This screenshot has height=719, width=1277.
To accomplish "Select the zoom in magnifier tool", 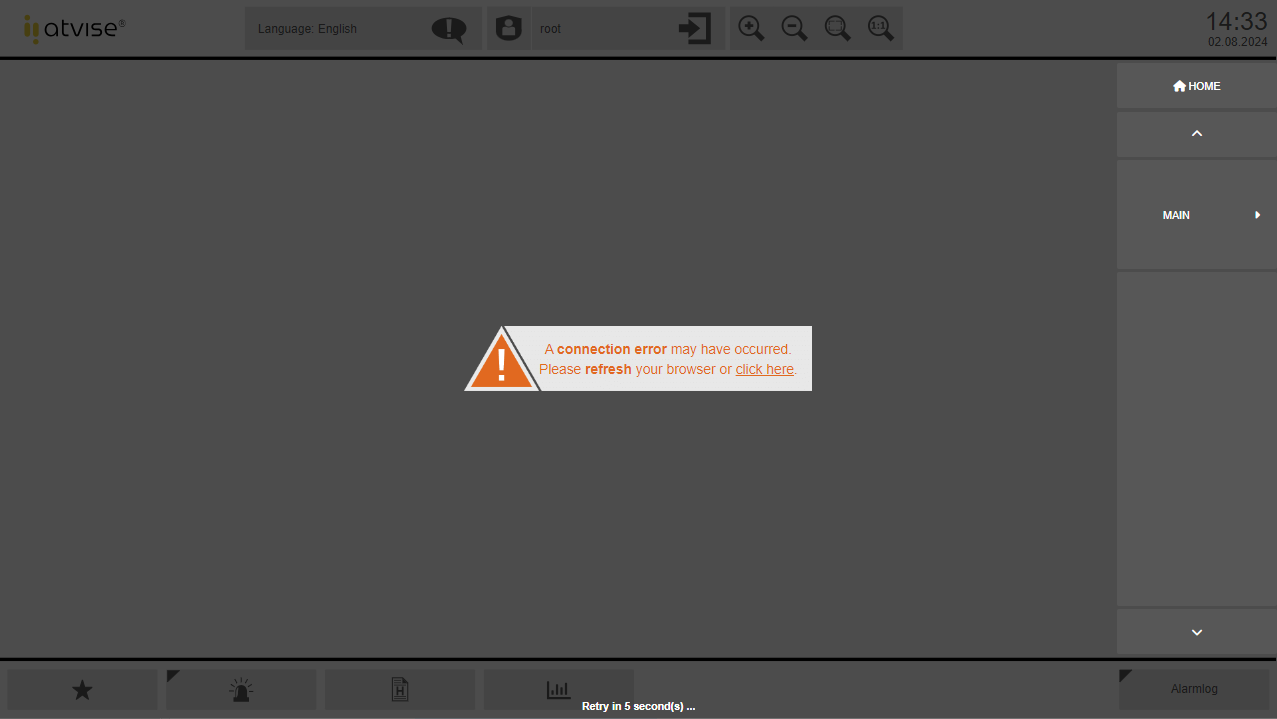I will pos(750,28).
